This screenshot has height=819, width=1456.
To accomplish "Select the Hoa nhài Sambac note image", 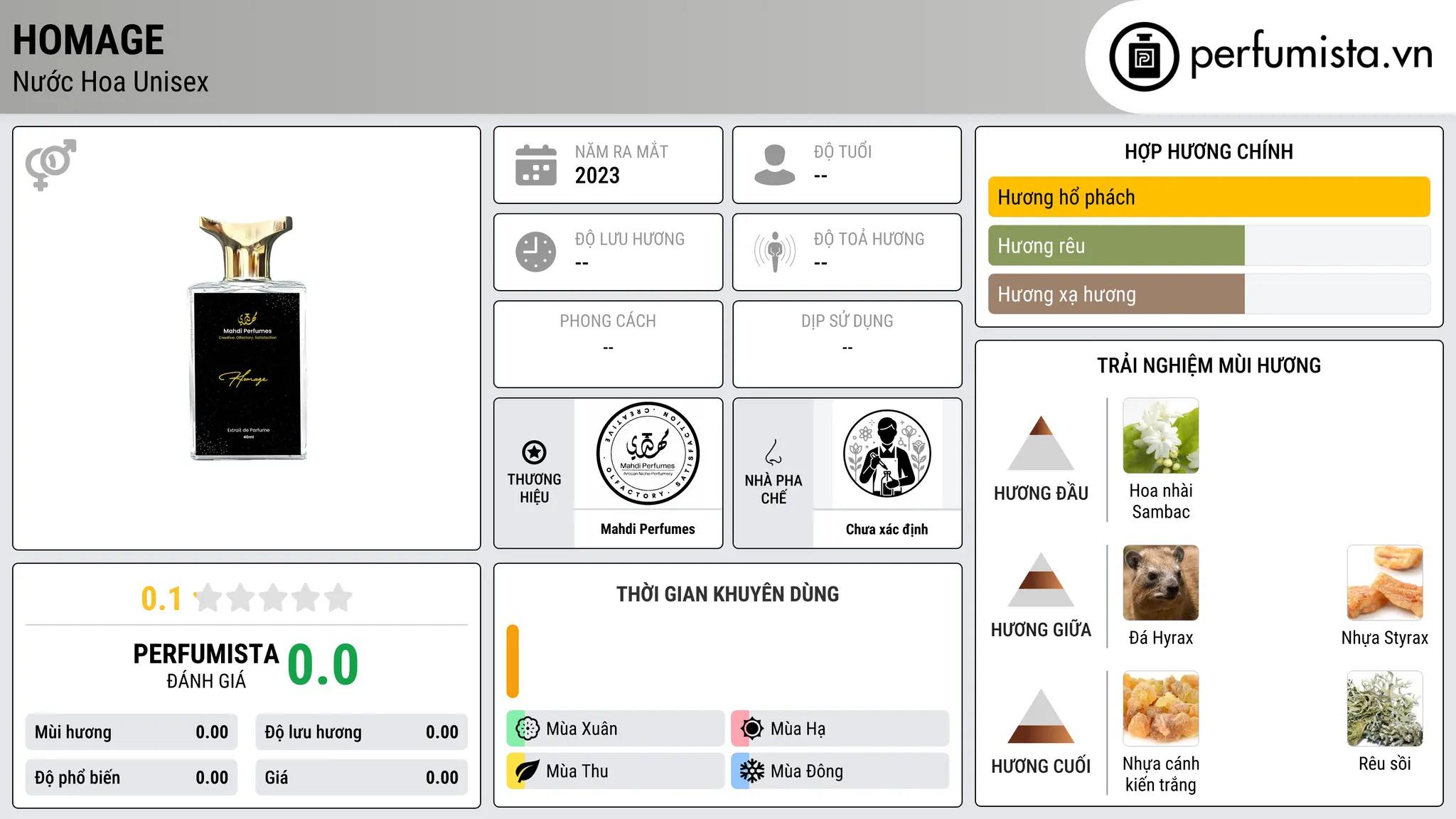I will (1161, 436).
